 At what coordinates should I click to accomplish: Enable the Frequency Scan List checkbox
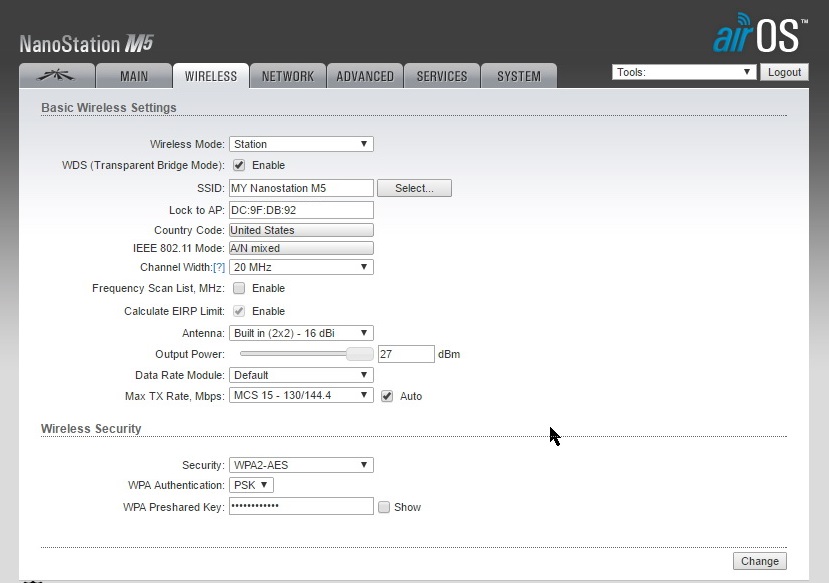pyautogui.click(x=239, y=288)
